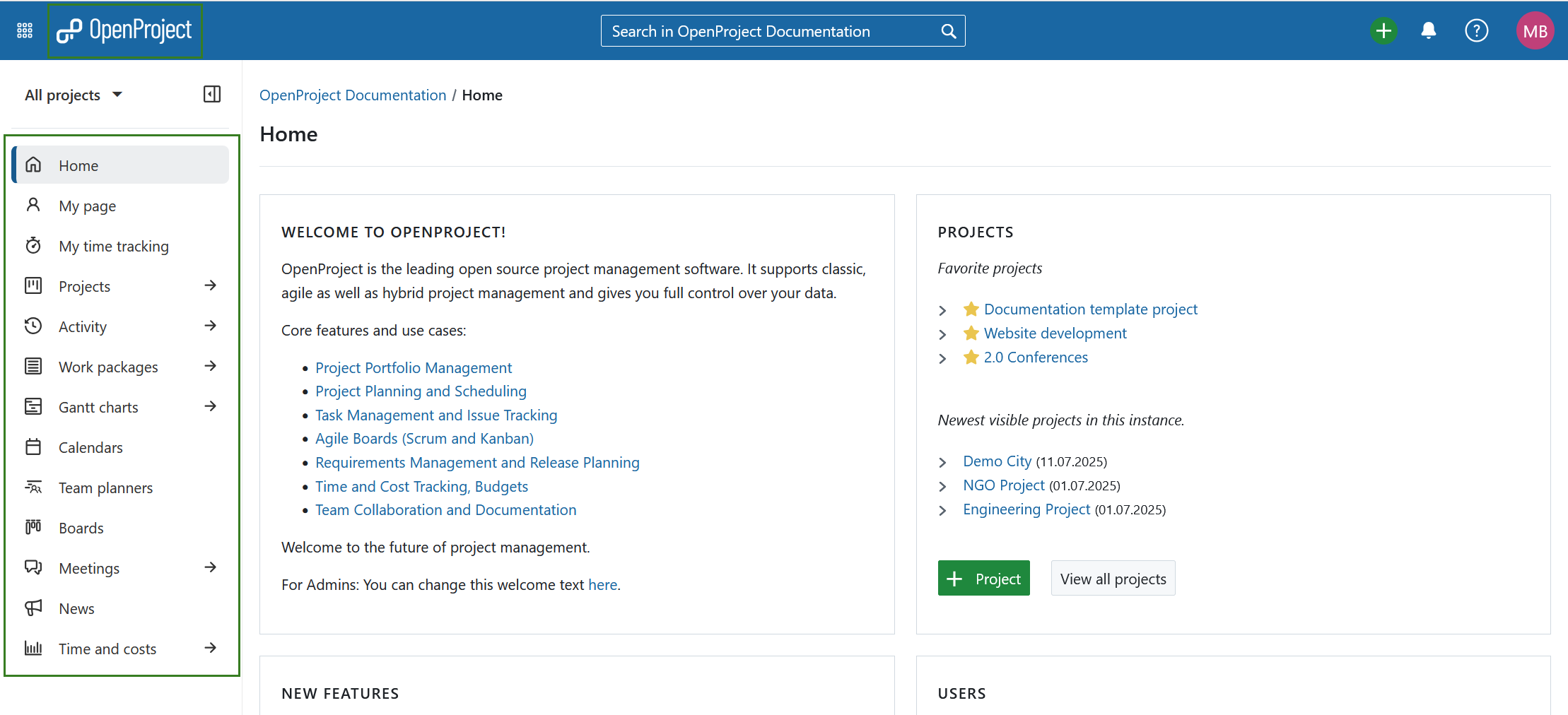The width and height of the screenshot is (1568, 715).
Task: Click the News megaphone icon
Action: 33,608
